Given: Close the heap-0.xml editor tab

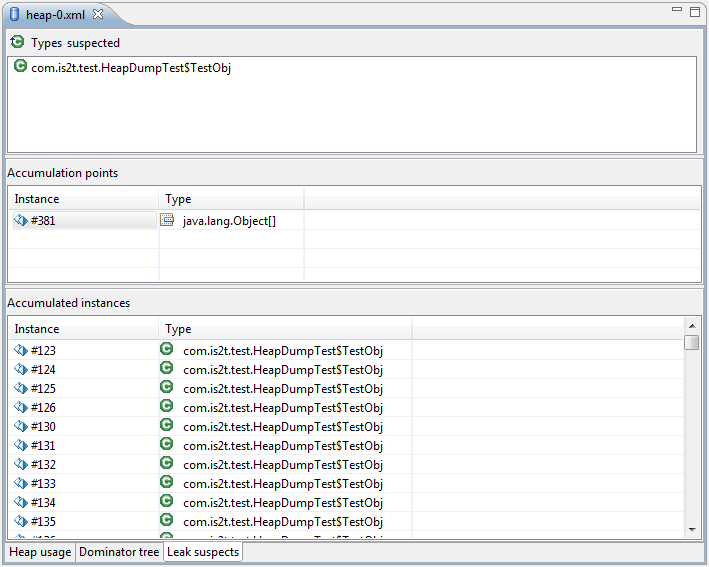Looking at the screenshot, I should tap(98, 13).
